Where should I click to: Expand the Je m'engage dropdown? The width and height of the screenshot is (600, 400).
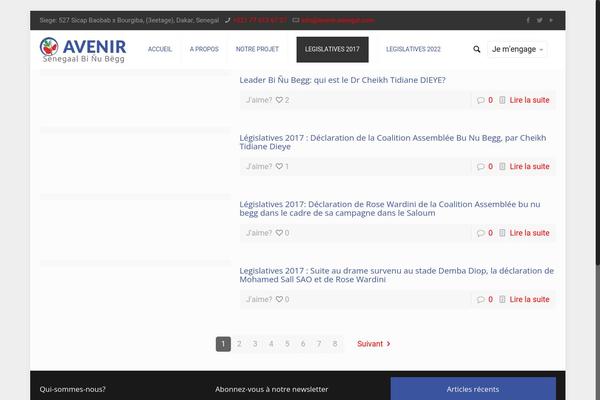[x=517, y=49]
